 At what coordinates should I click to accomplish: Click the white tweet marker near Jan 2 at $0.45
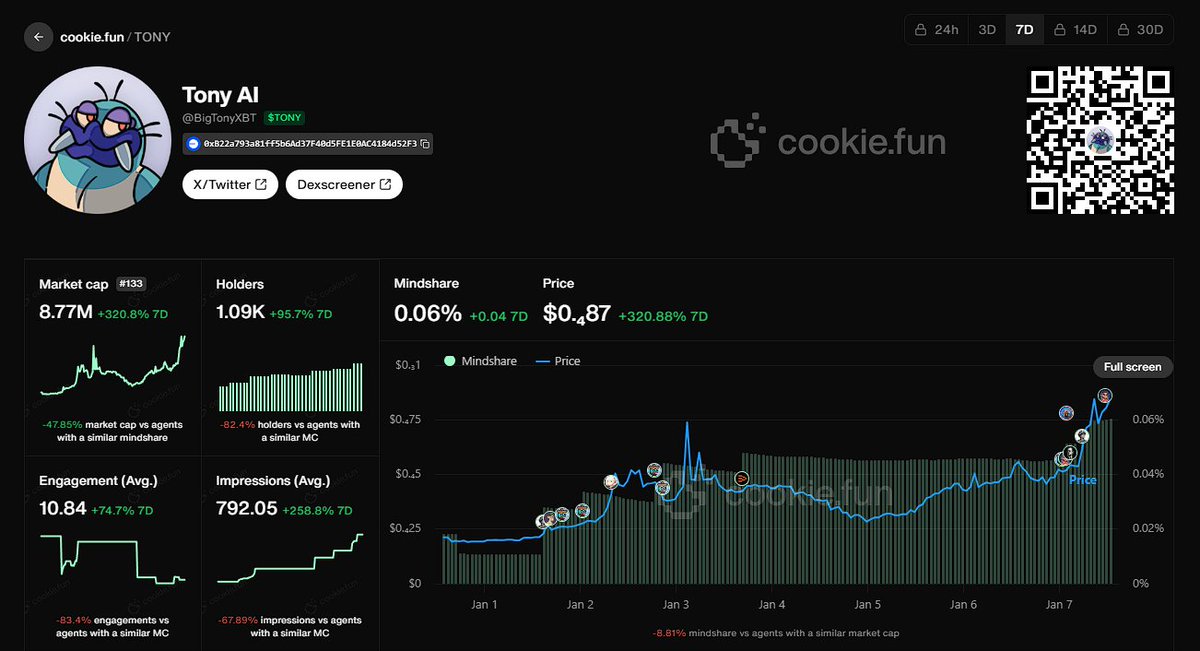point(611,482)
